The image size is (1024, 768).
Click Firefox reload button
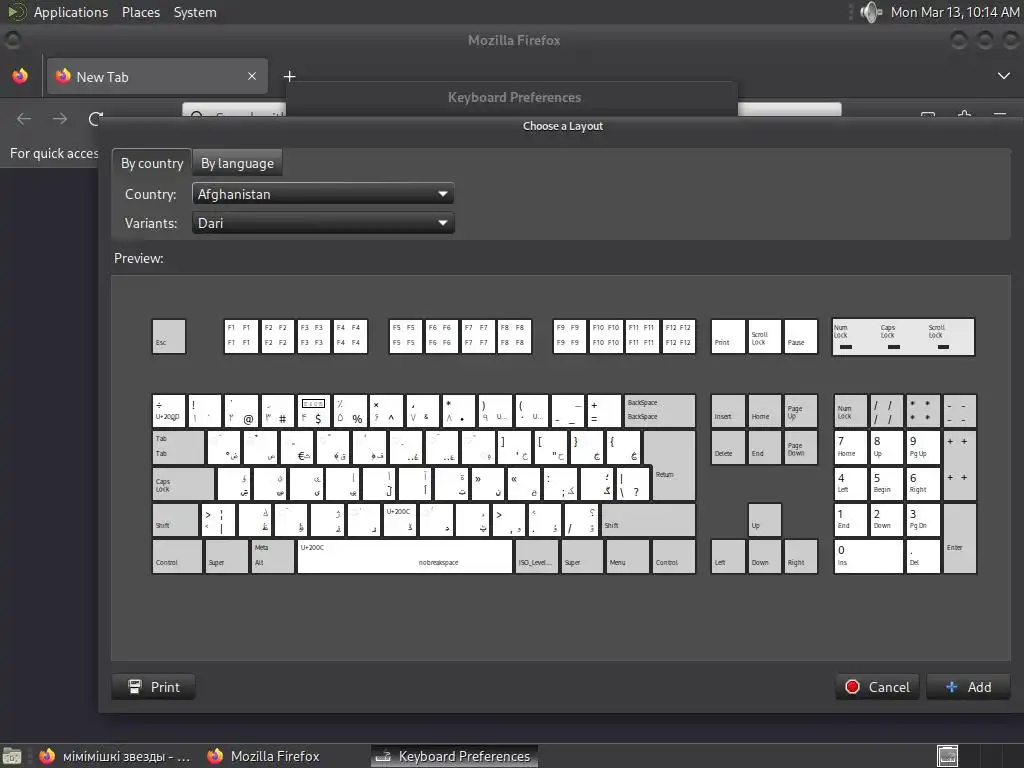click(95, 119)
